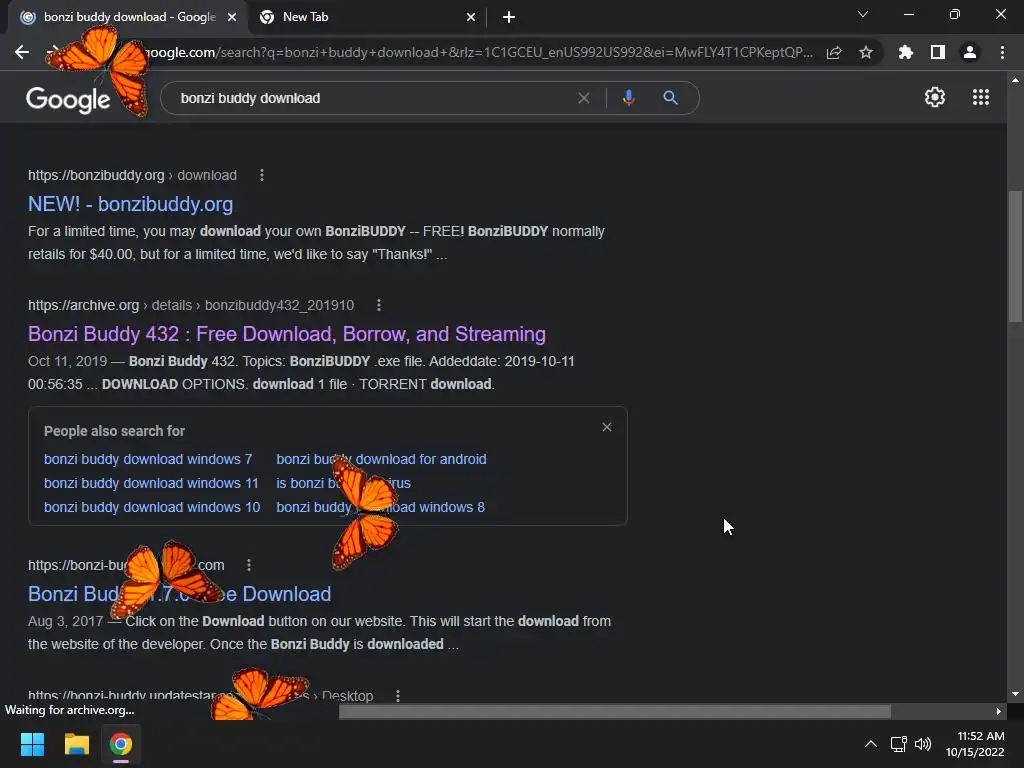
Task: Click the horizontal scrollbar thumb
Action: (615, 712)
